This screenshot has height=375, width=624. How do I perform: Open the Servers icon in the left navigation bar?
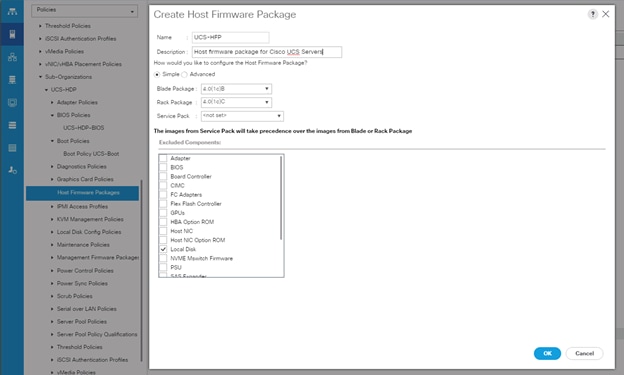click(12, 34)
